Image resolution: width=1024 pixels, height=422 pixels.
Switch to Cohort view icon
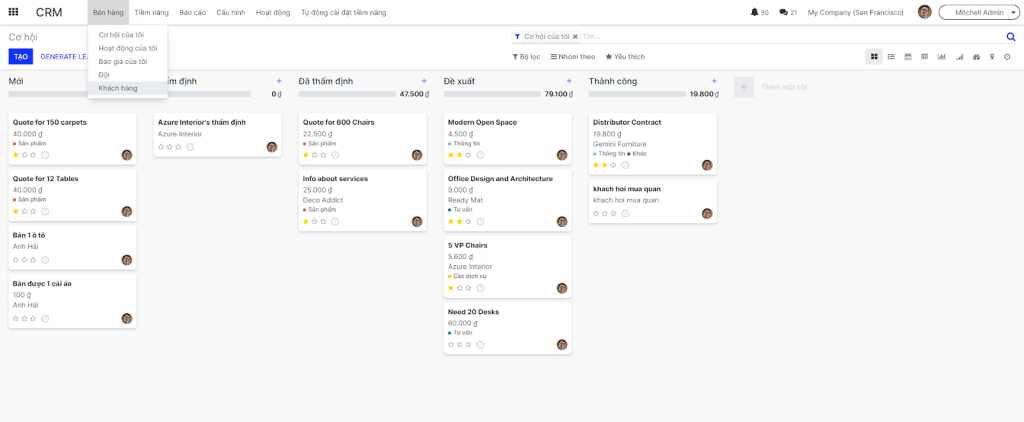(959, 57)
